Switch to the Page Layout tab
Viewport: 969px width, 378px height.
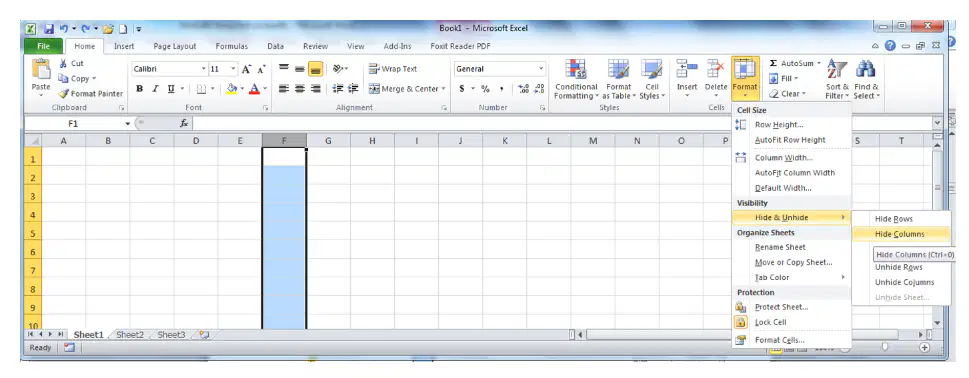tap(175, 46)
